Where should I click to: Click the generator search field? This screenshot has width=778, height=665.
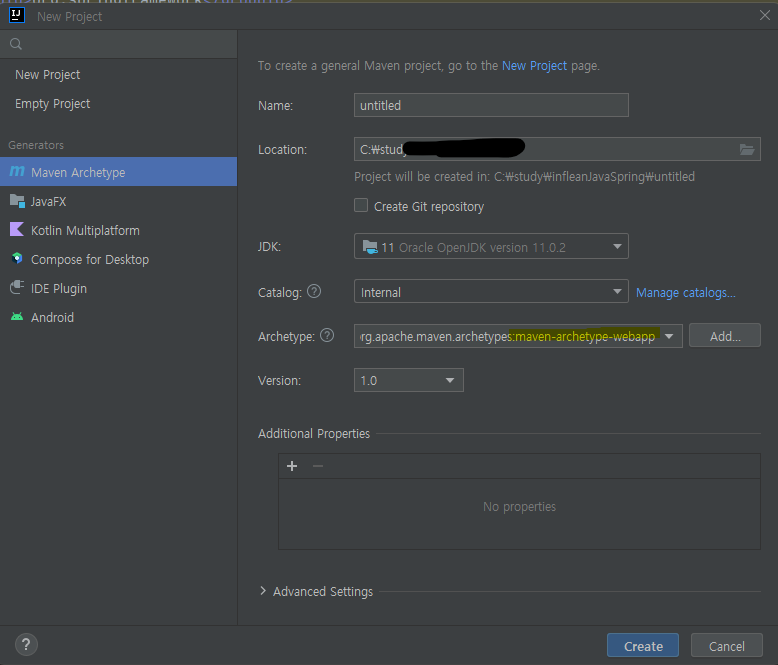[x=119, y=44]
